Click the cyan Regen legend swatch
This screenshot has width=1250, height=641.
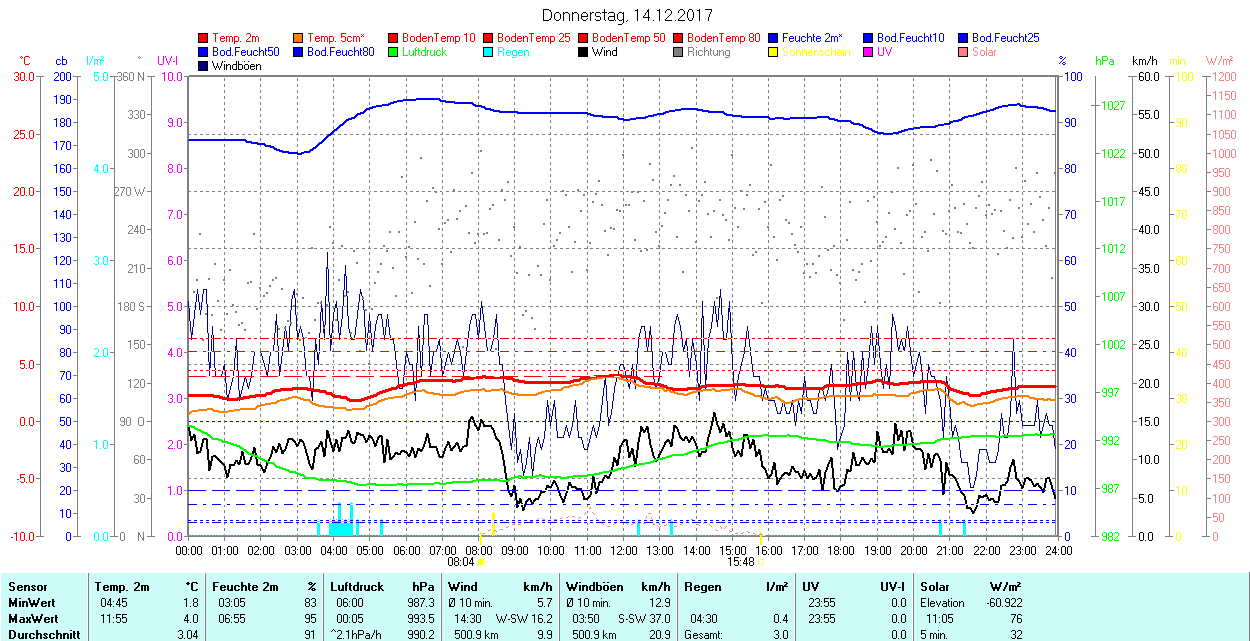(489, 52)
